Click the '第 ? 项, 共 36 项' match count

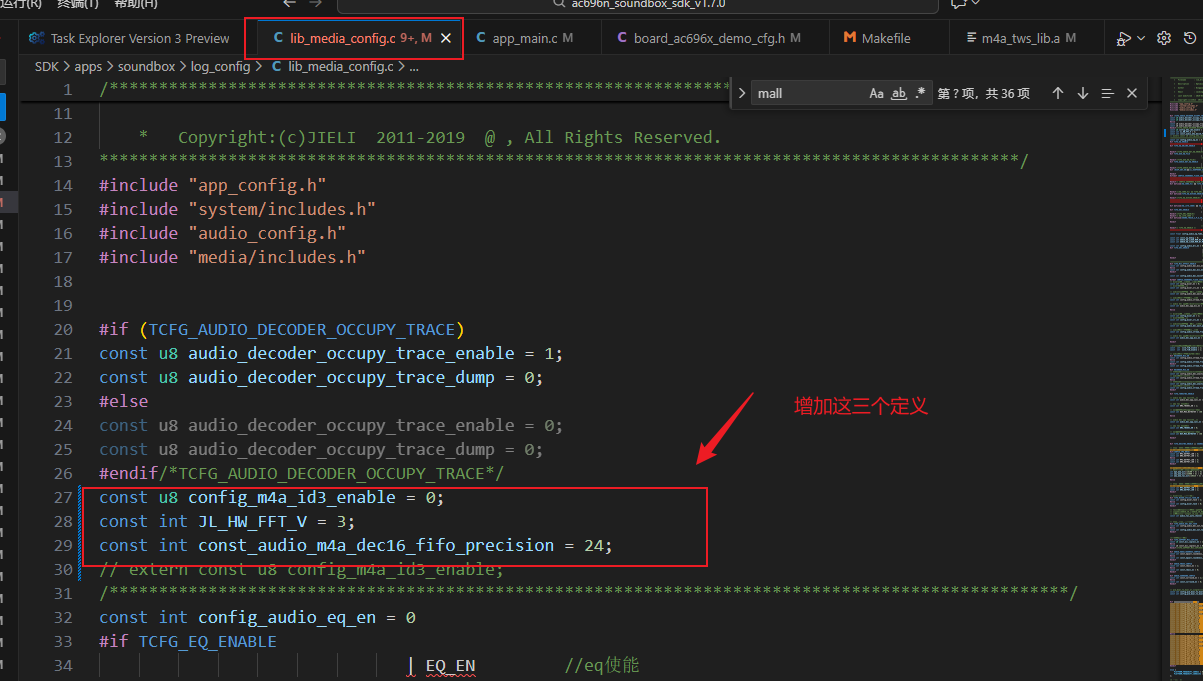click(983, 93)
